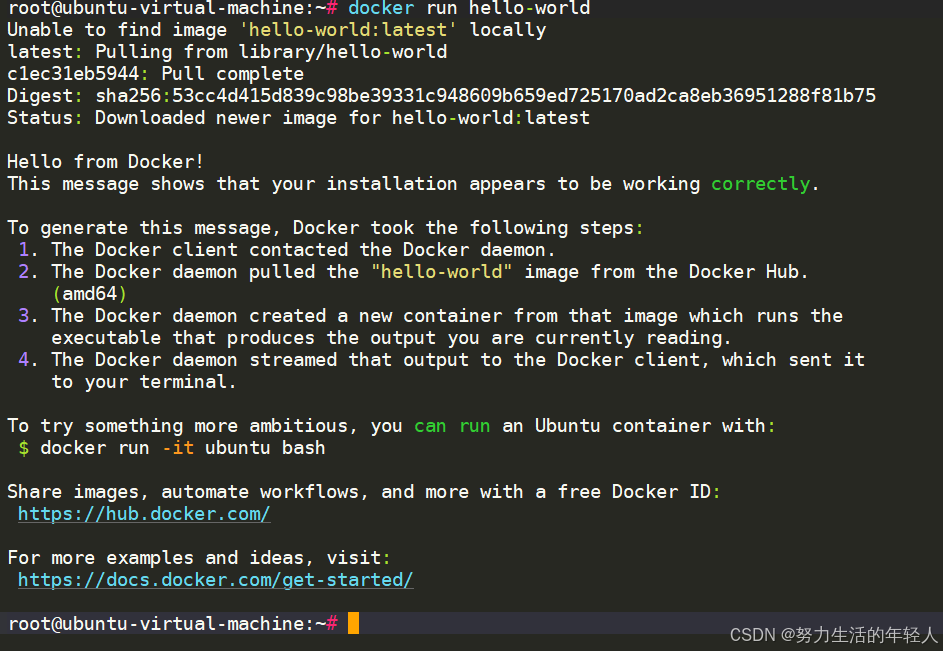Open the docs.docker.com get-started link

pos(216,580)
